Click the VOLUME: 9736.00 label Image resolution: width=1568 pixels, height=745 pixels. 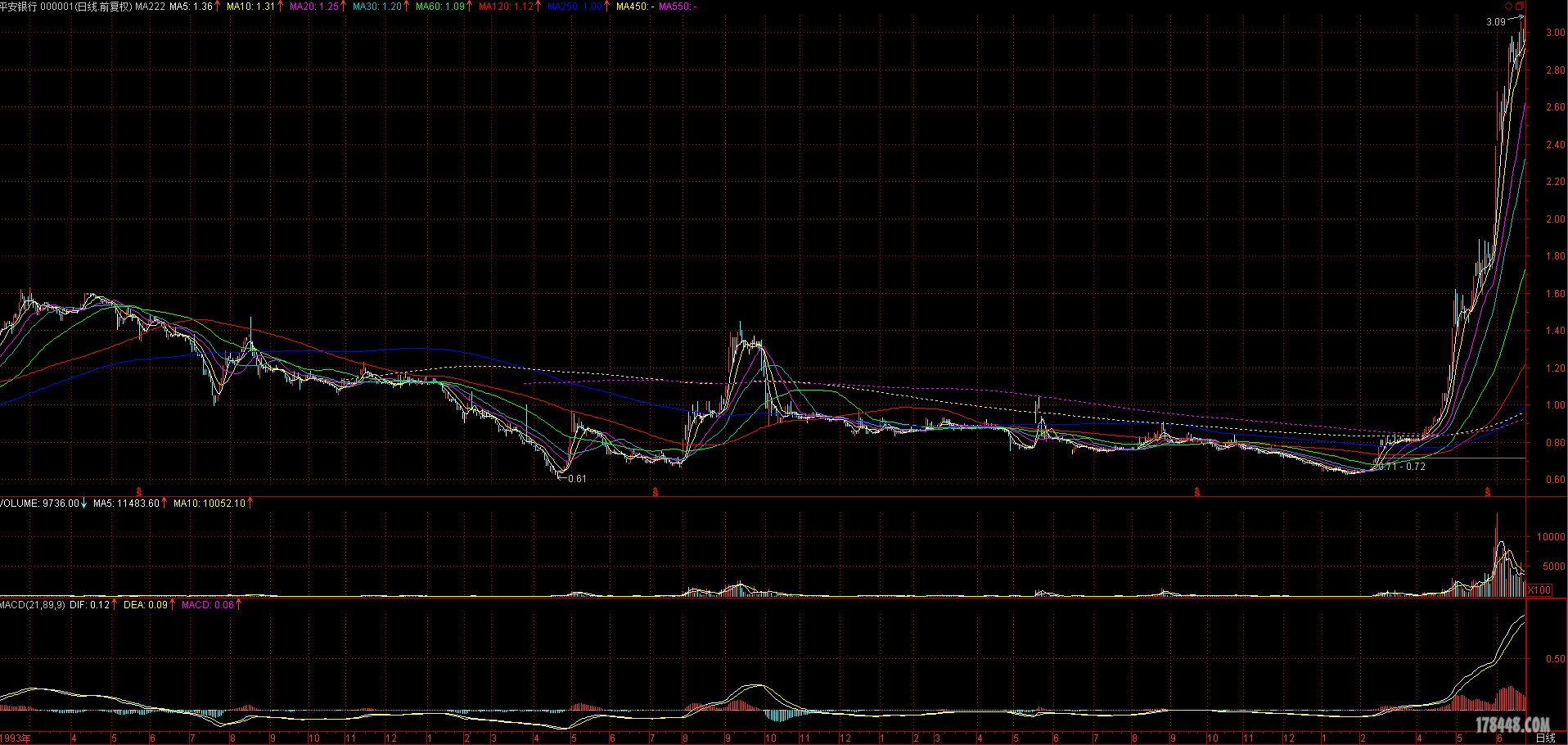click(39, 503)
